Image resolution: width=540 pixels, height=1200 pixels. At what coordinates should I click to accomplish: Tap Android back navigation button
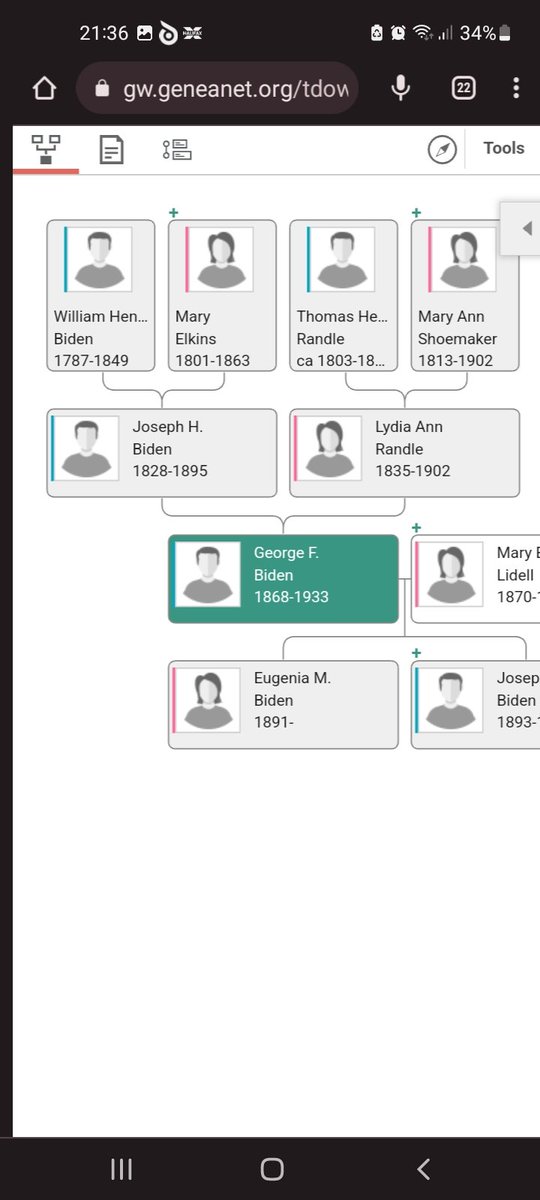[423, 1169]
